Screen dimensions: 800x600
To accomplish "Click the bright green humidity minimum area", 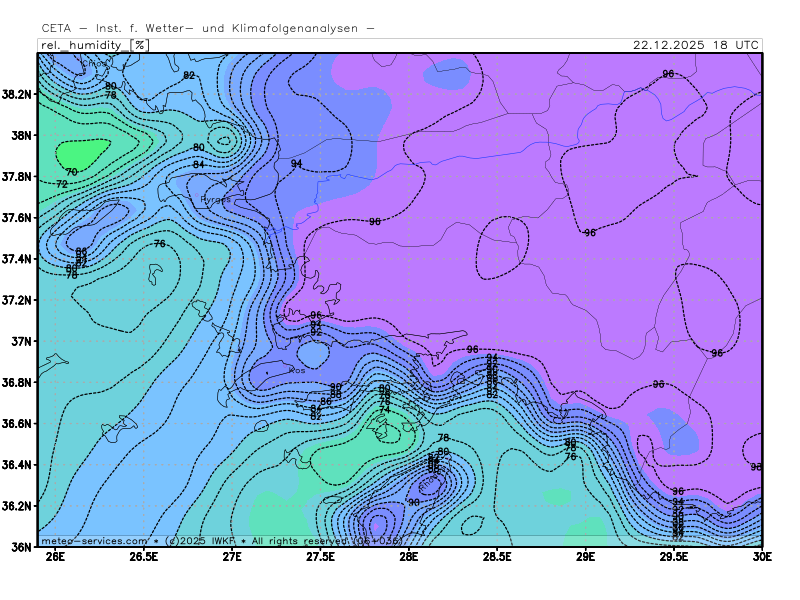I will (82, 155).
